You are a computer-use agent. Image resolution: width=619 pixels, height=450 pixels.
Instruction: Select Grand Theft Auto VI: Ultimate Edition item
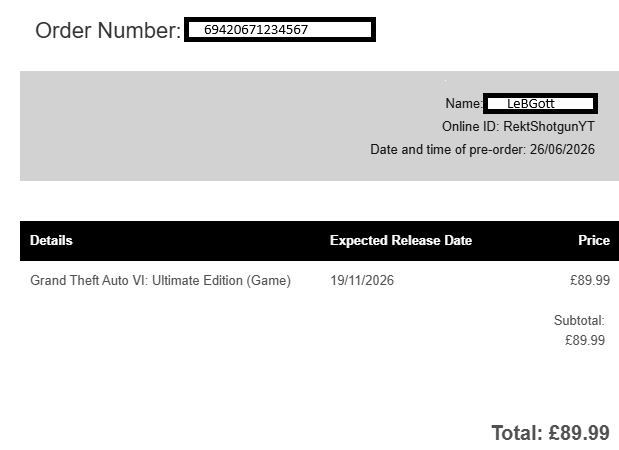[160, 281]
